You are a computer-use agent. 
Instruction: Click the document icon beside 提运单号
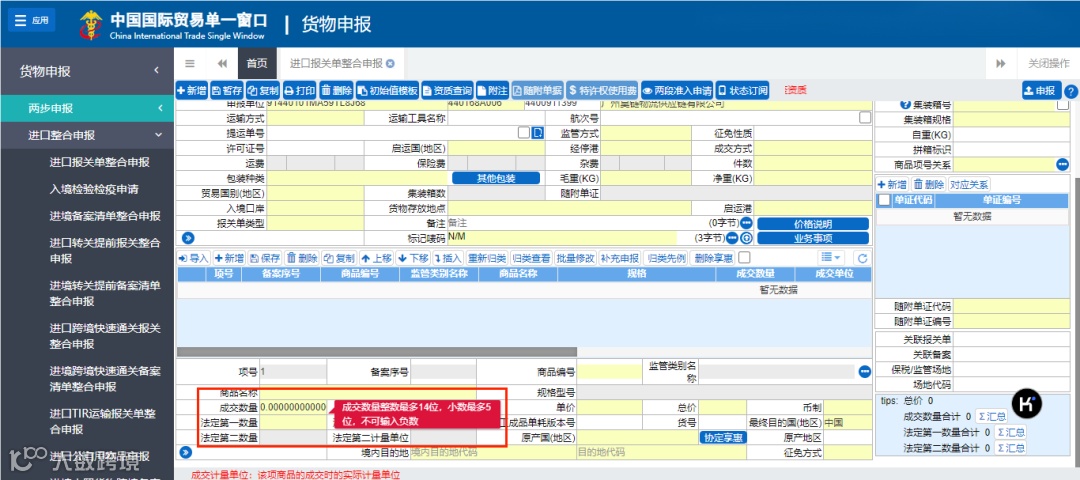click(538, 133)
